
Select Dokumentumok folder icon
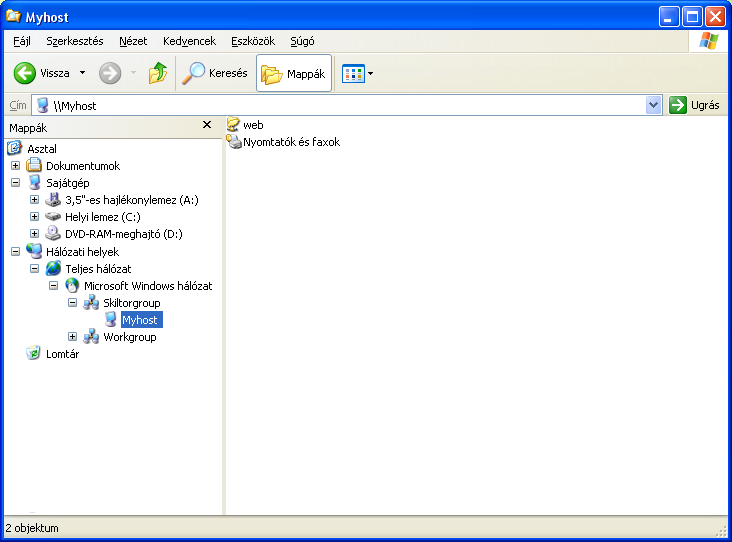(34, 165)
